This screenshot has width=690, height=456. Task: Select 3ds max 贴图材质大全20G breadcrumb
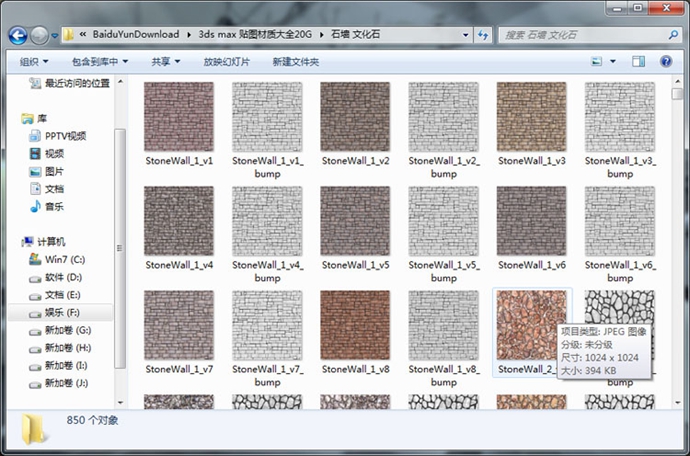(x=255, y=34)
